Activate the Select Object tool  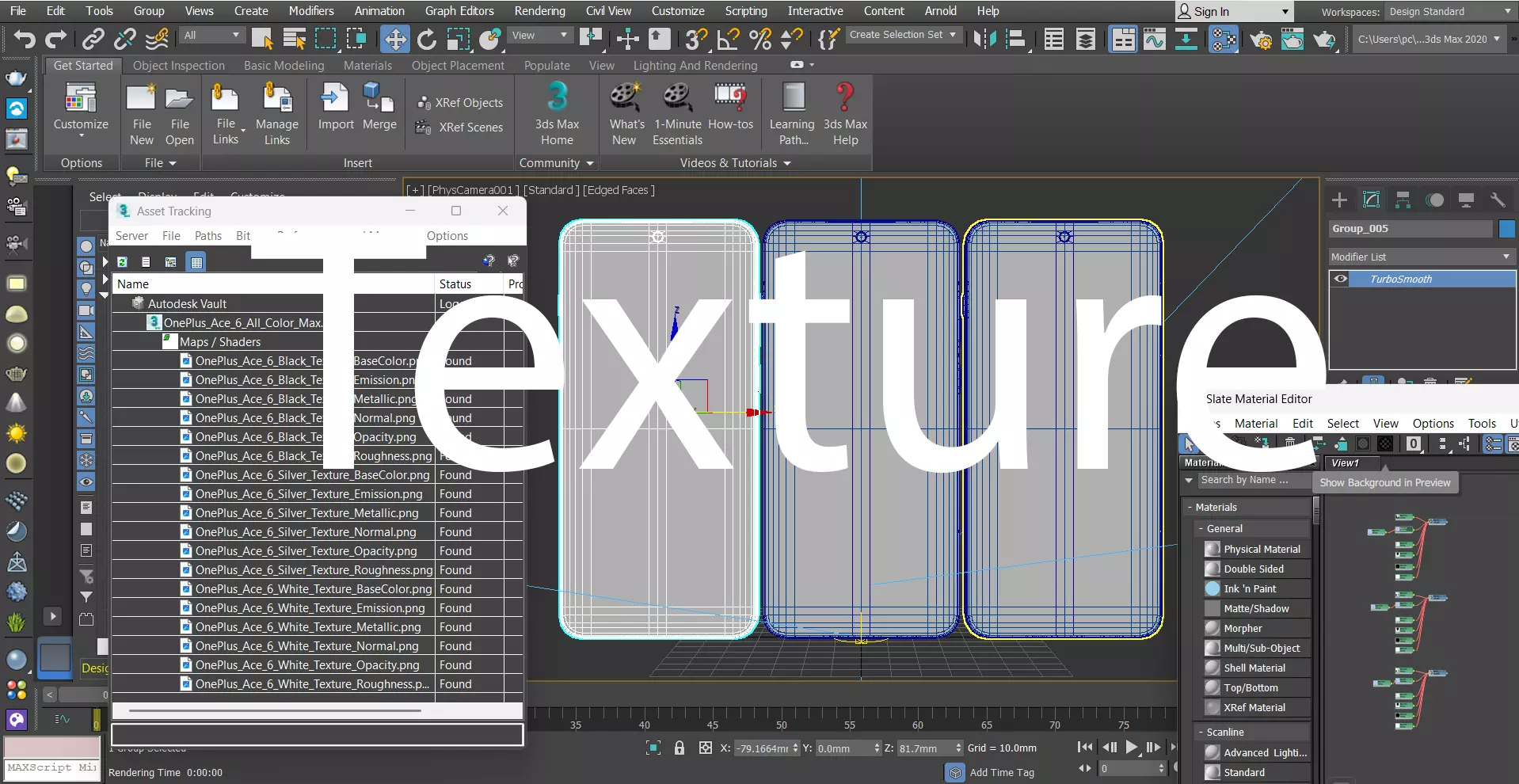262,38
